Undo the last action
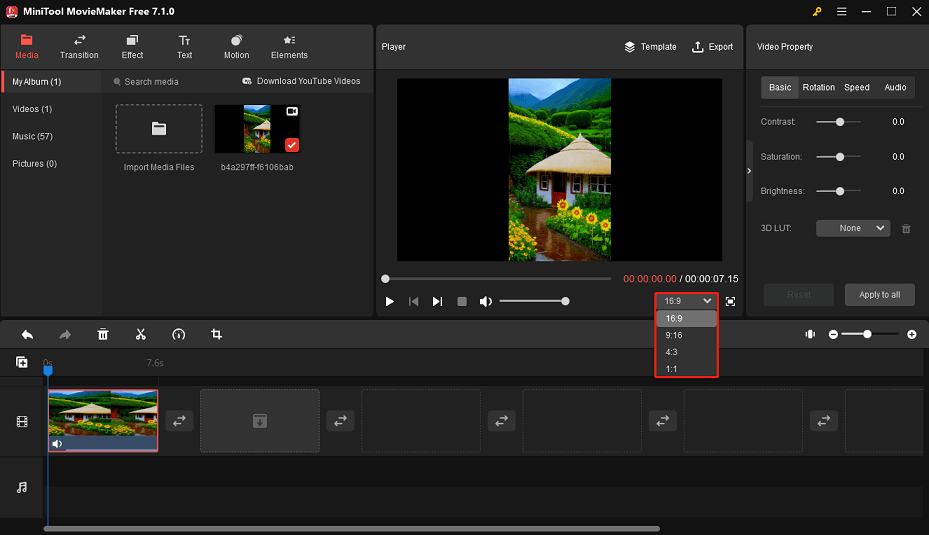Viewport: 929px width, 535px height. coord(27,335)
